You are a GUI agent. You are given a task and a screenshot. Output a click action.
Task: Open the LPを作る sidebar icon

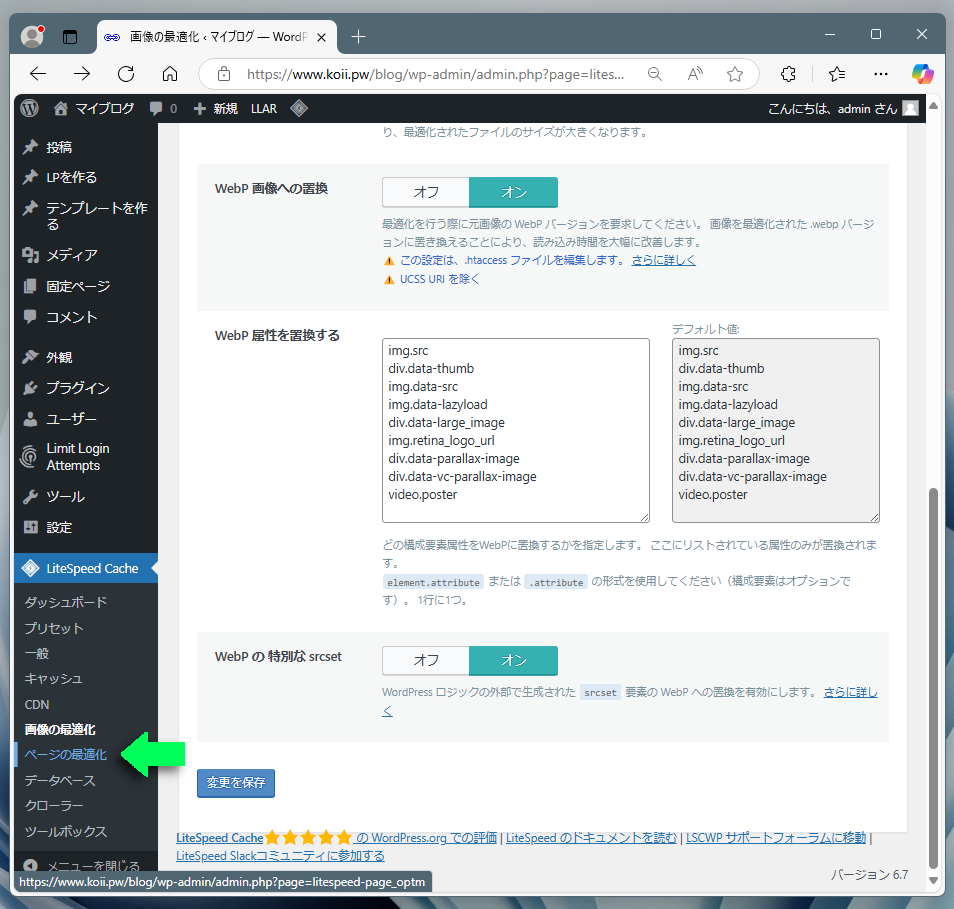(30, 177)
